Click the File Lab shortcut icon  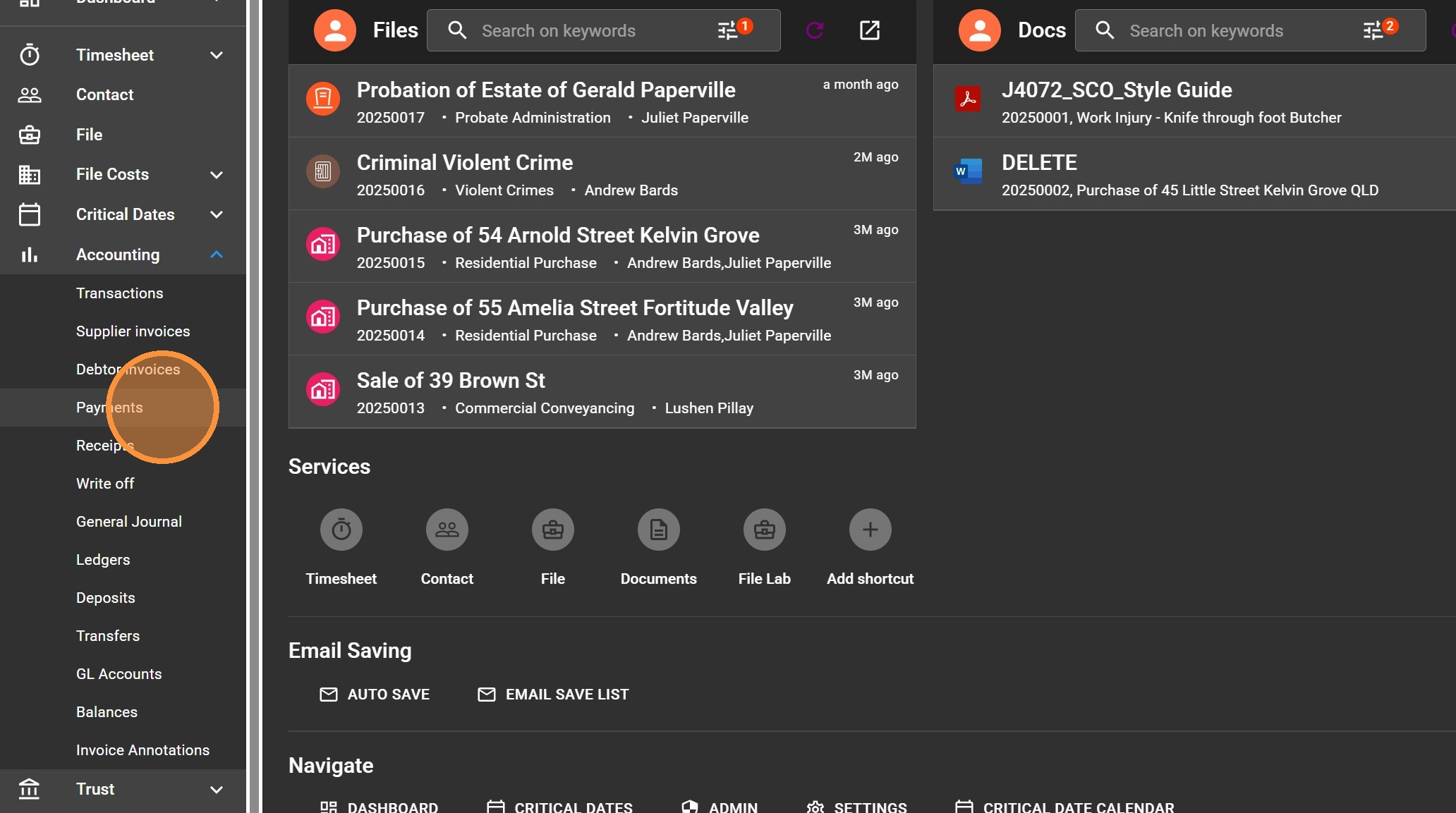tap(764, 530)
